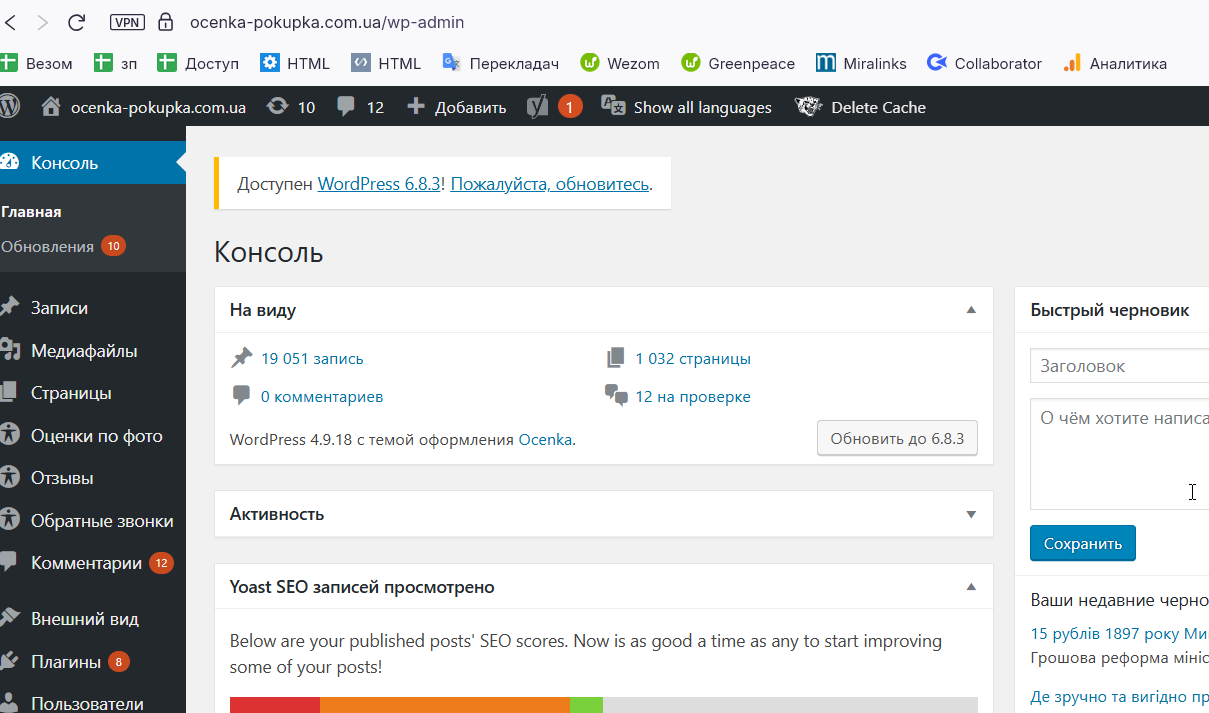Open the Везом bookmark
Image resolution: width=1209 pixels, height=713 pixels.
pyautogui.click(x=37, y=63)
